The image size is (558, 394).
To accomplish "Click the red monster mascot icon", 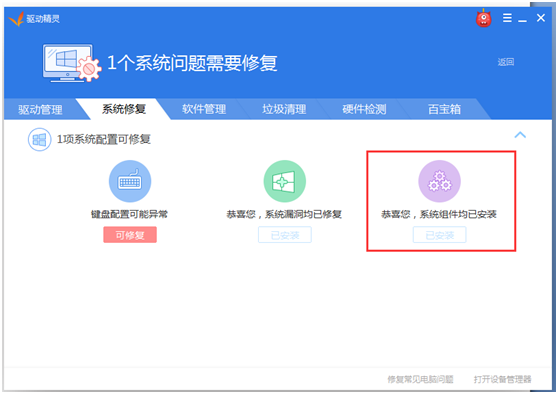I will [x=483, y=18].
